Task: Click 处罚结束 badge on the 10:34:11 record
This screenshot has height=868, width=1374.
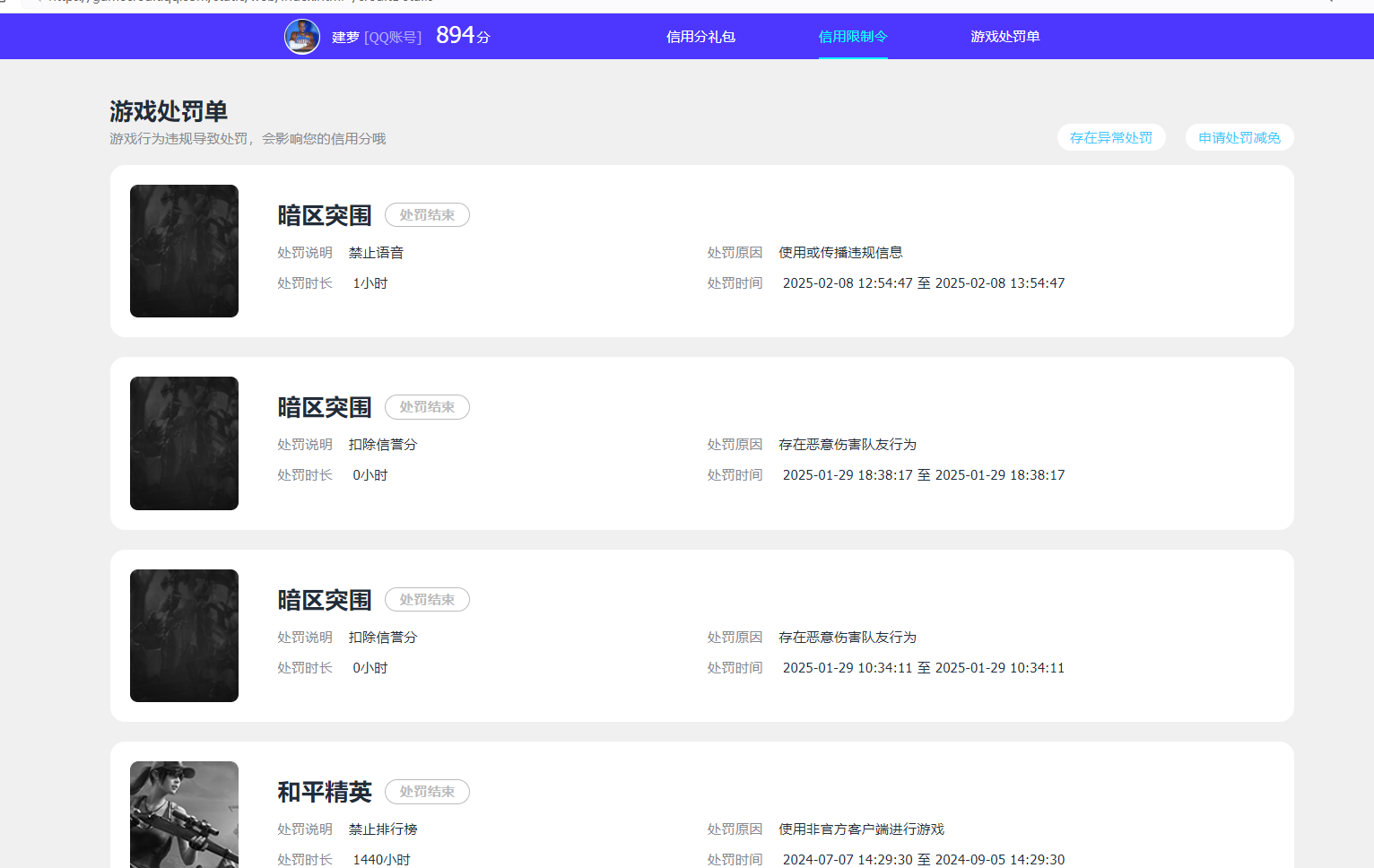Action: coord(427,600)
